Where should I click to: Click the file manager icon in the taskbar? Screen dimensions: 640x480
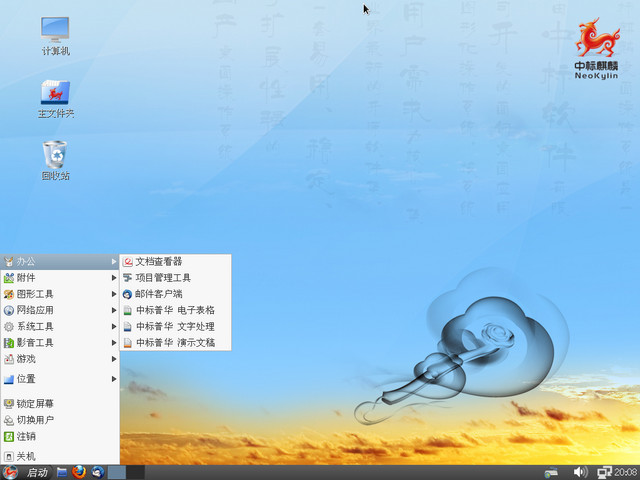click(62, 472)
